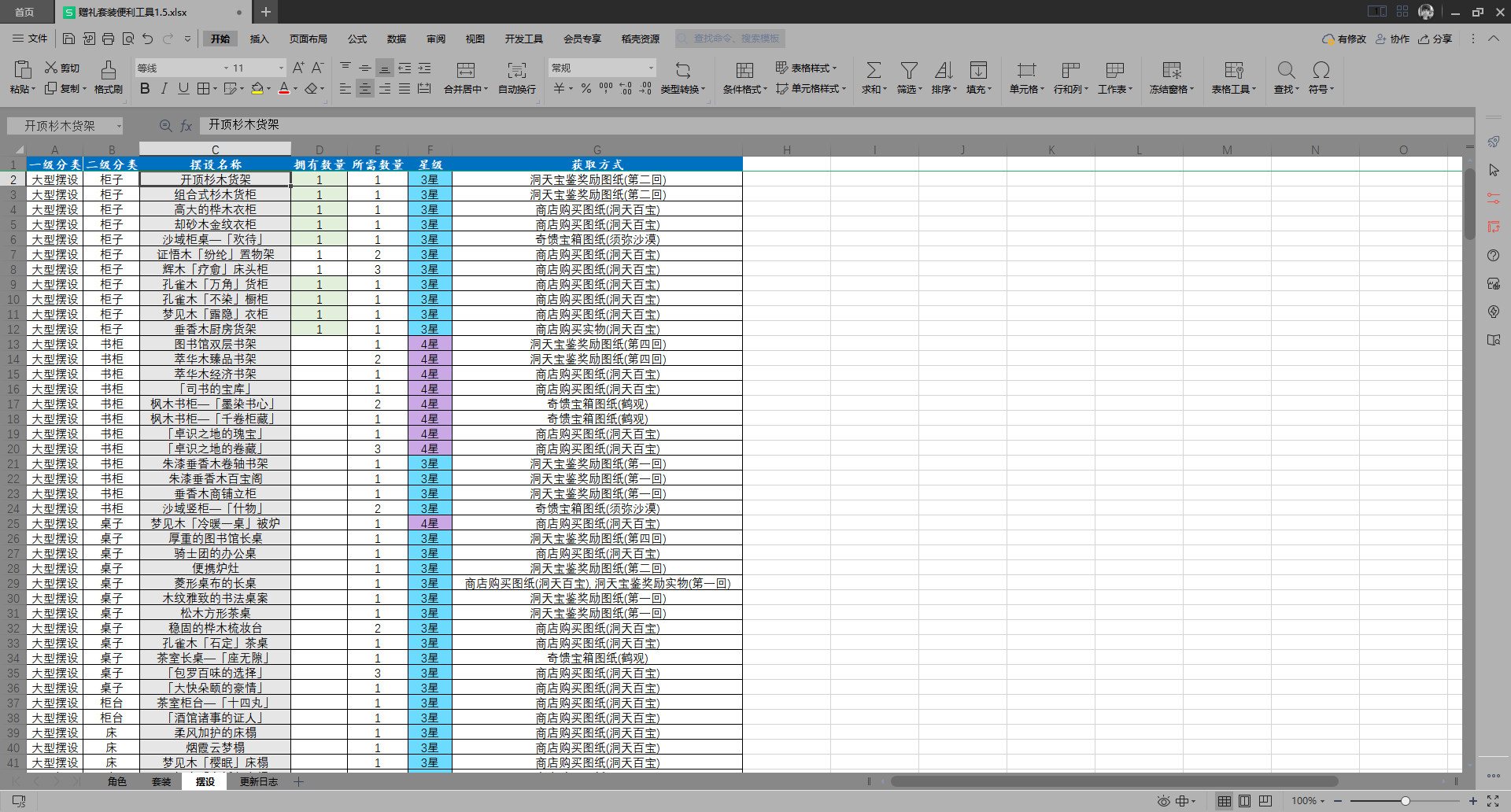Click the Wrap Text (自动换行) icon
The width and height of the screenshot is (1511, 812).
point(517,70)
